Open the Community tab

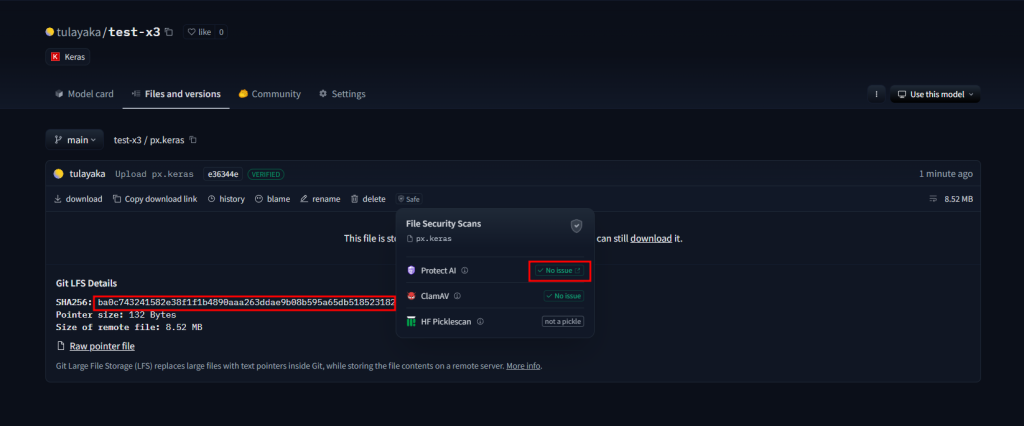(x=269, y=94)
